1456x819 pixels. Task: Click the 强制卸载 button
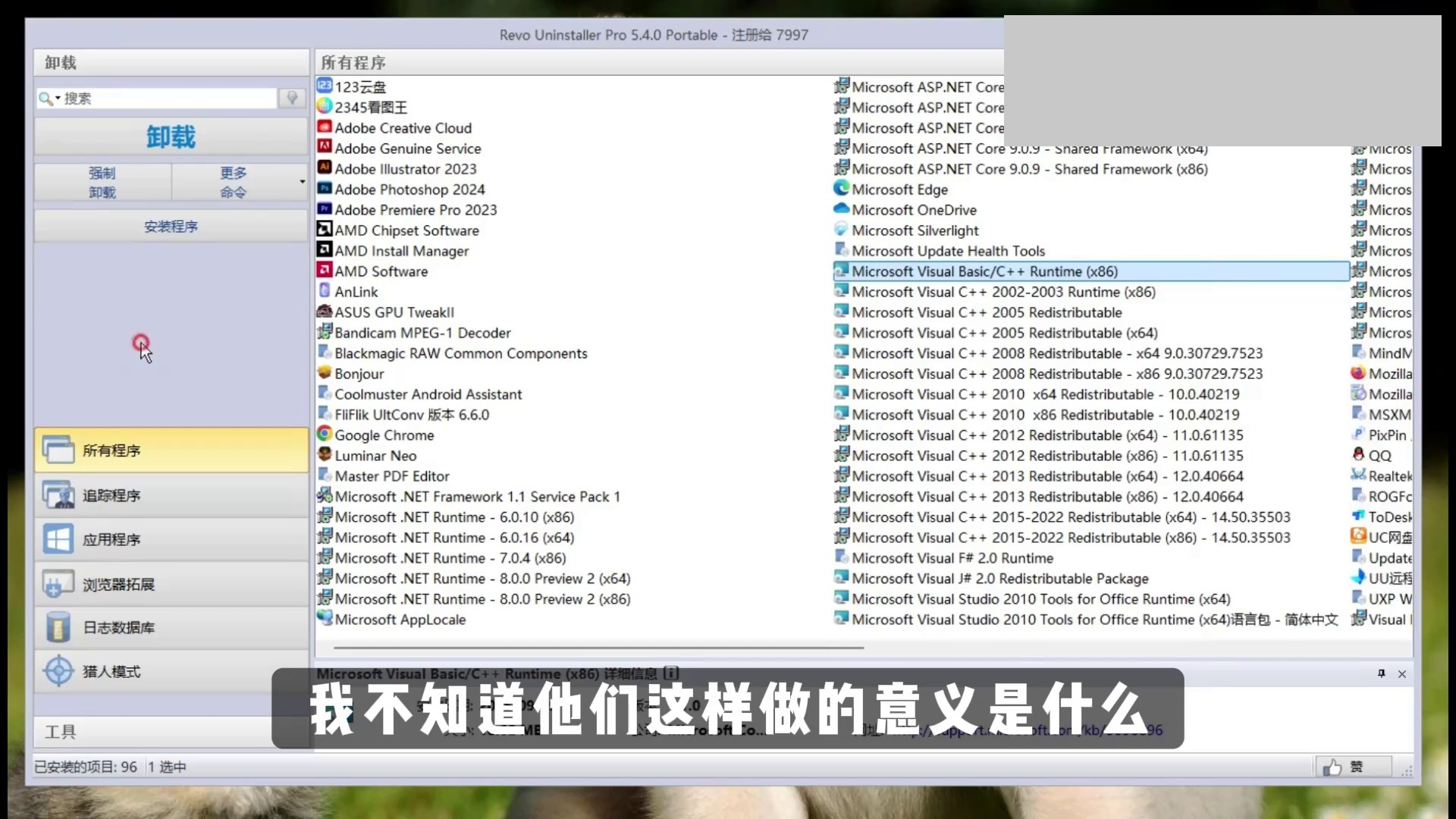(102, 182)
